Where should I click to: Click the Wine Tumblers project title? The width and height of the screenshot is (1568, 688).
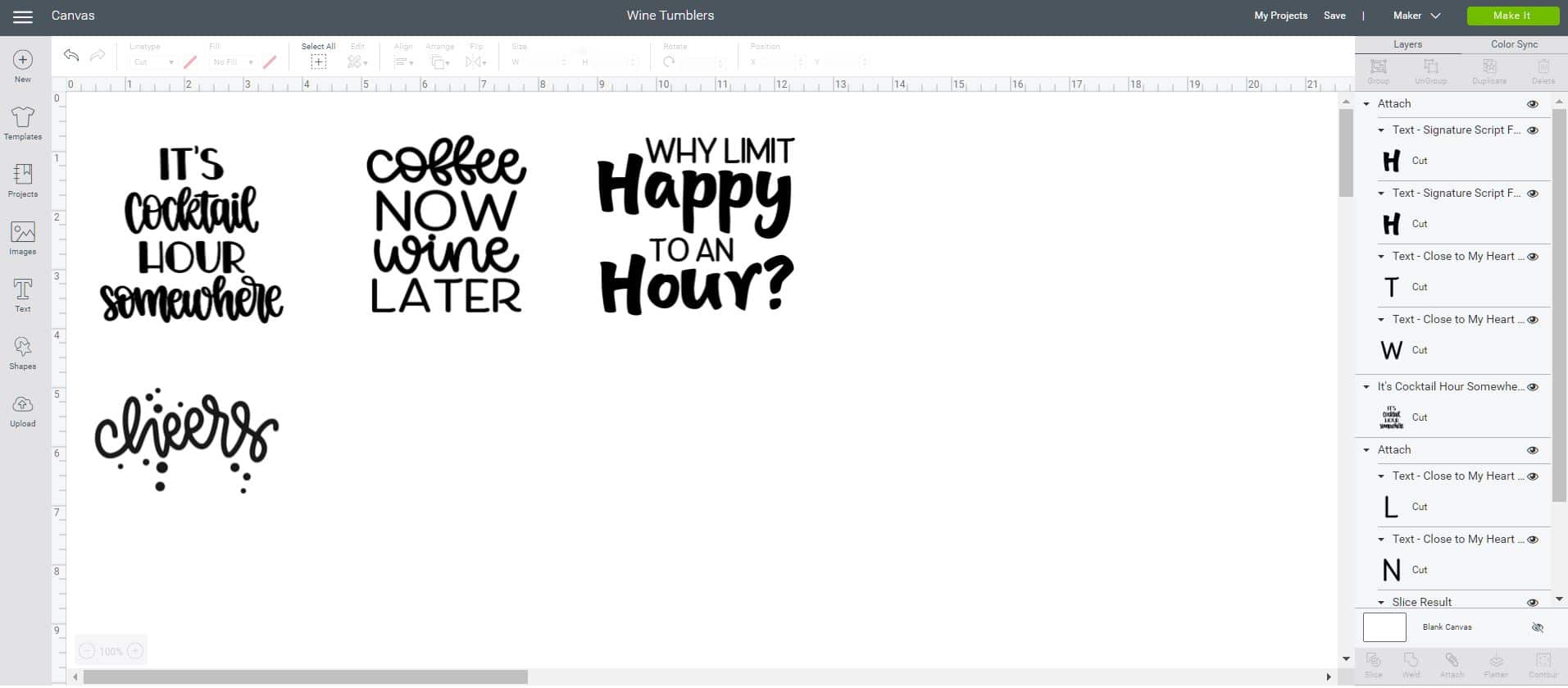point(670,16)
